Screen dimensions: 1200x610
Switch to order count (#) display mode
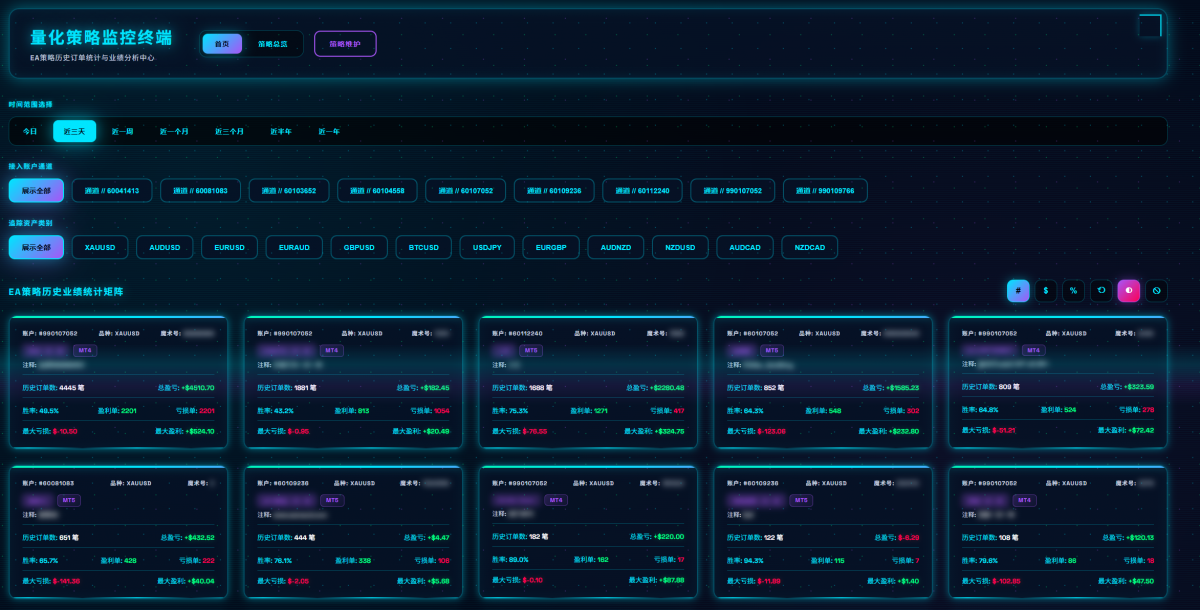[x=1018, y=290]
